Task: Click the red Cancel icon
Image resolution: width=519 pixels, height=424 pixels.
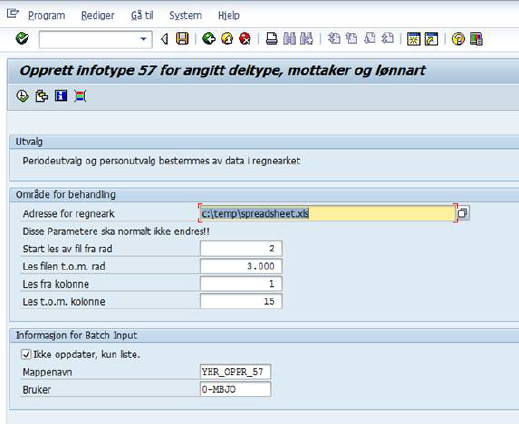Action: coord(245,39)
